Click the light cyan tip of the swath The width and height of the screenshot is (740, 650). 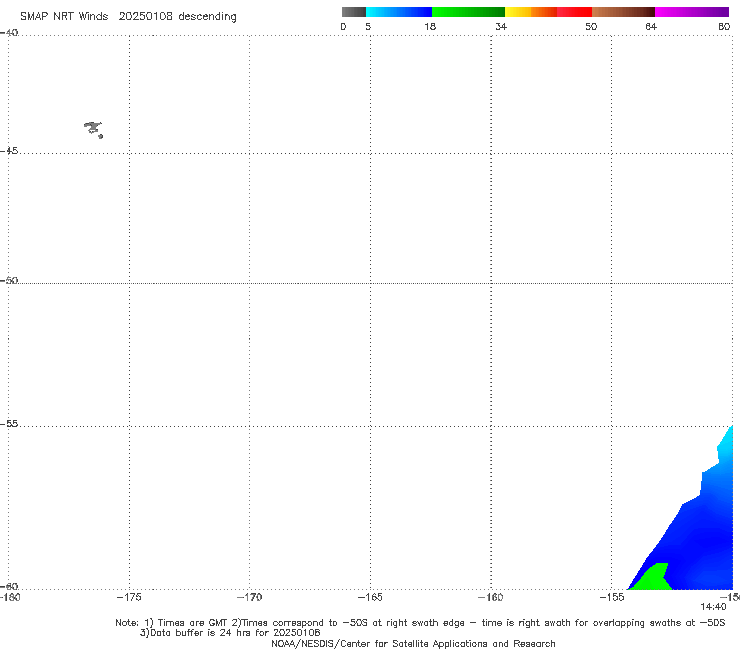click(726, 444)
